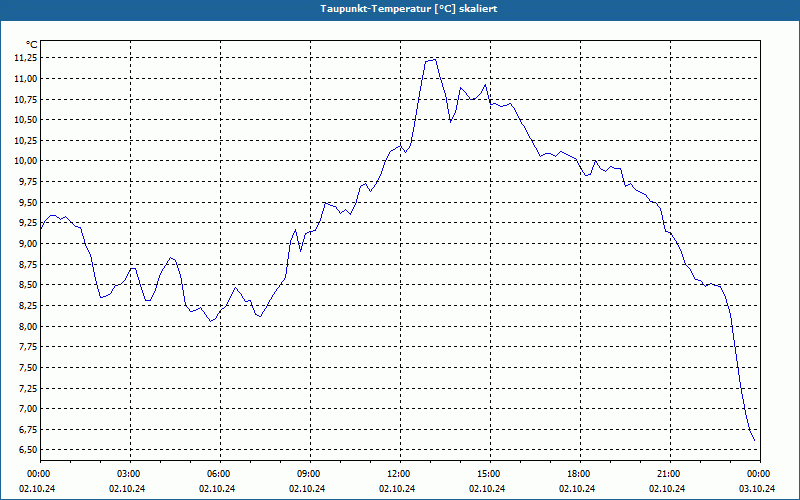Pick the '8,50' y-axis tick label

[27, 285]
